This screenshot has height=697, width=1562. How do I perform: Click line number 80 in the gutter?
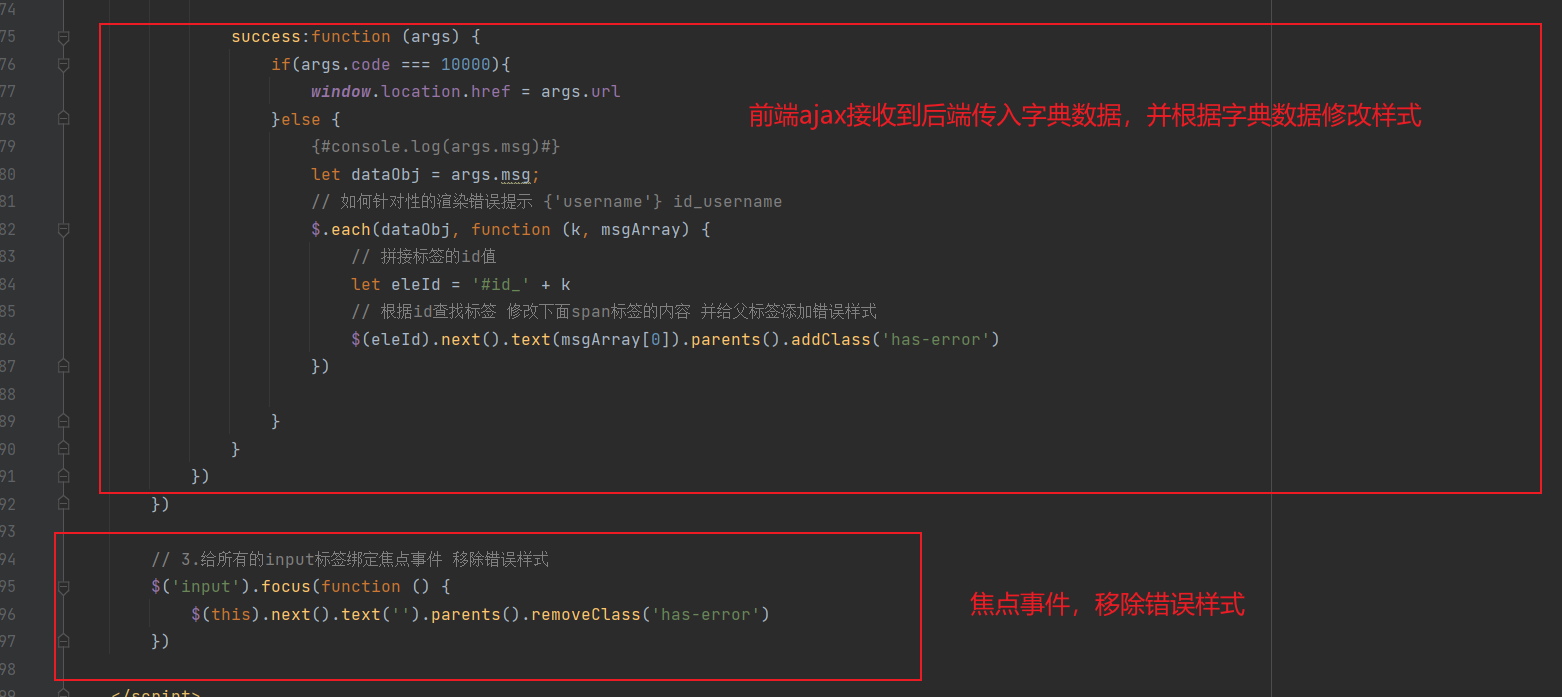(x=8, y=174)
